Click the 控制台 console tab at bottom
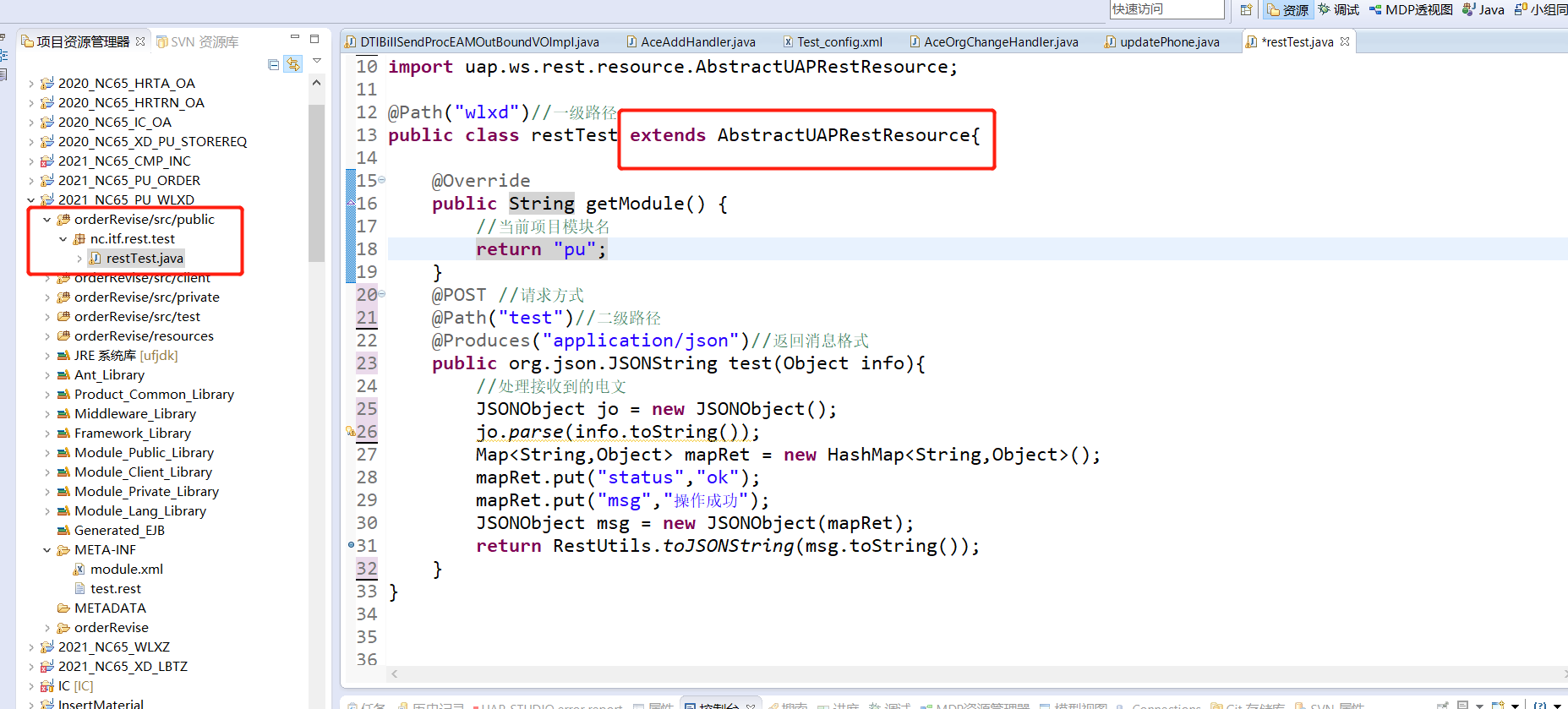 tap(719, 705)
